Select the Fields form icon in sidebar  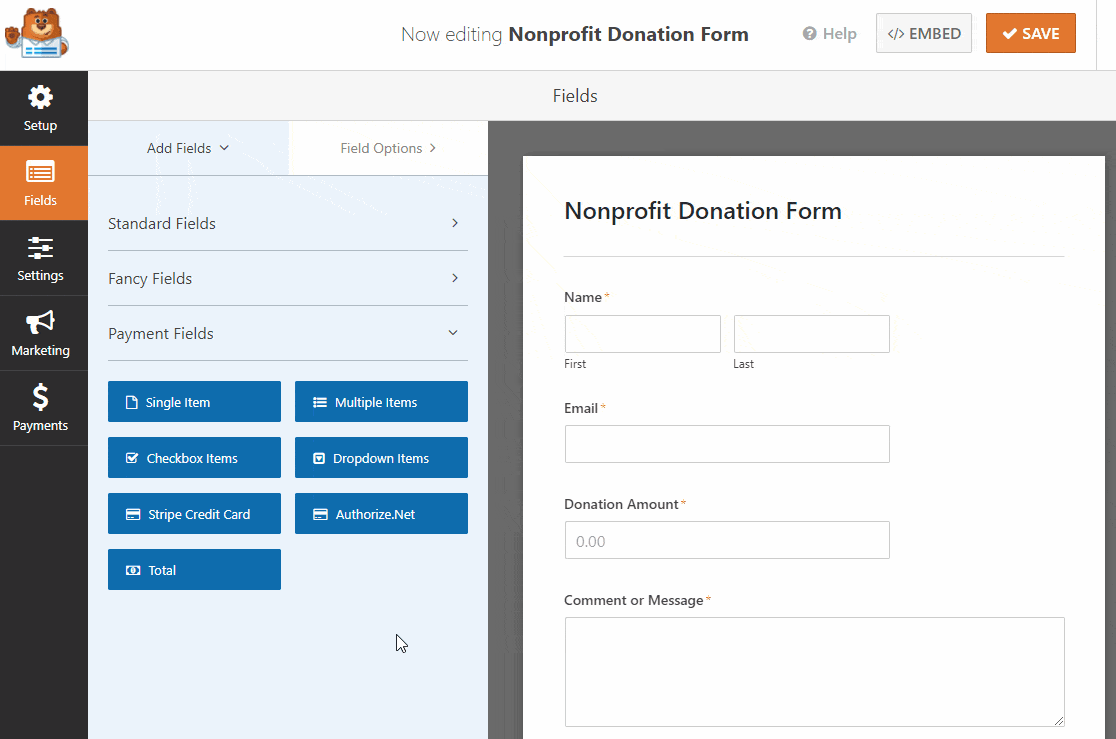(x=41, y=172)
